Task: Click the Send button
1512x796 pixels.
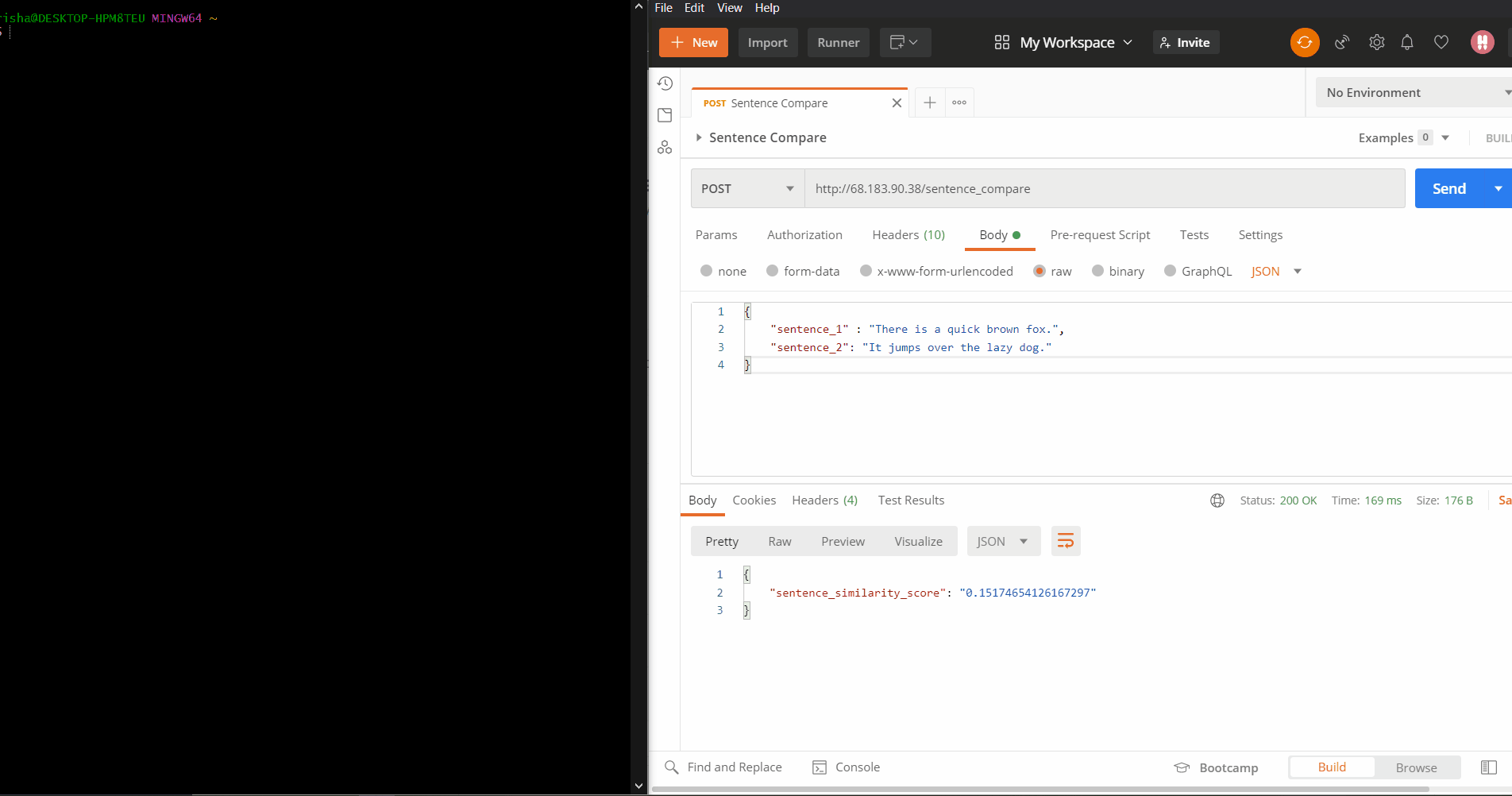Action: click(1448, 188)
